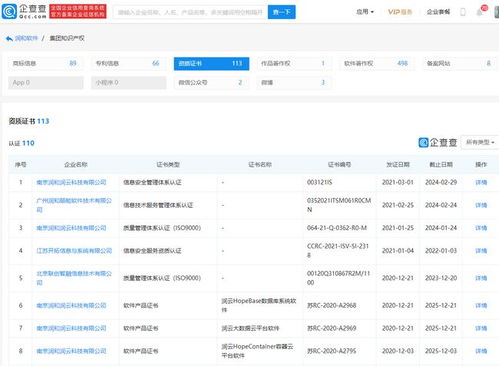Select 润云大数据云平台软件 certificate name
The image size is (499, 366).
[250, 328]
